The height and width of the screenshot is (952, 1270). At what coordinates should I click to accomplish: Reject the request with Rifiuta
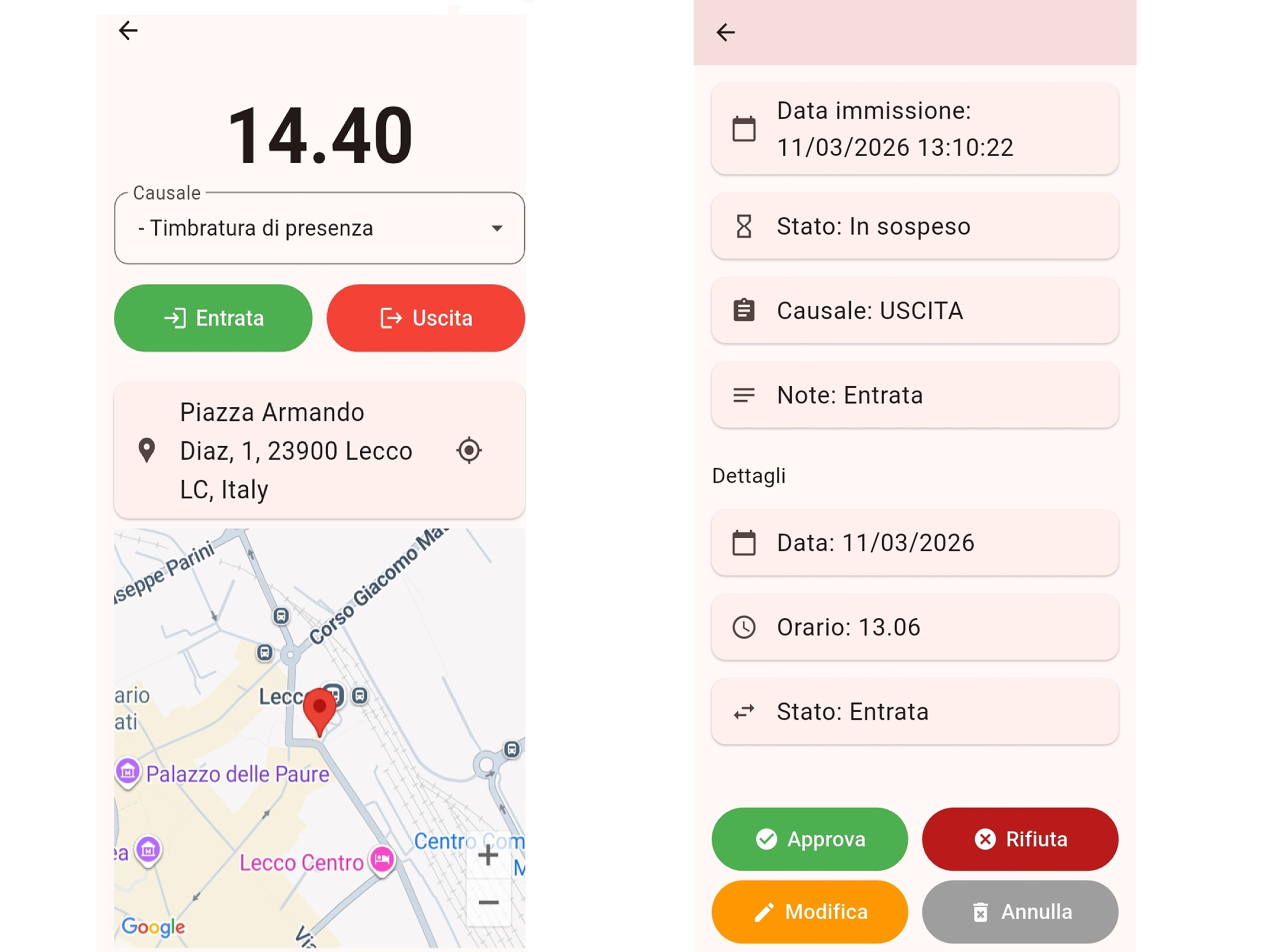point(1020,839)
